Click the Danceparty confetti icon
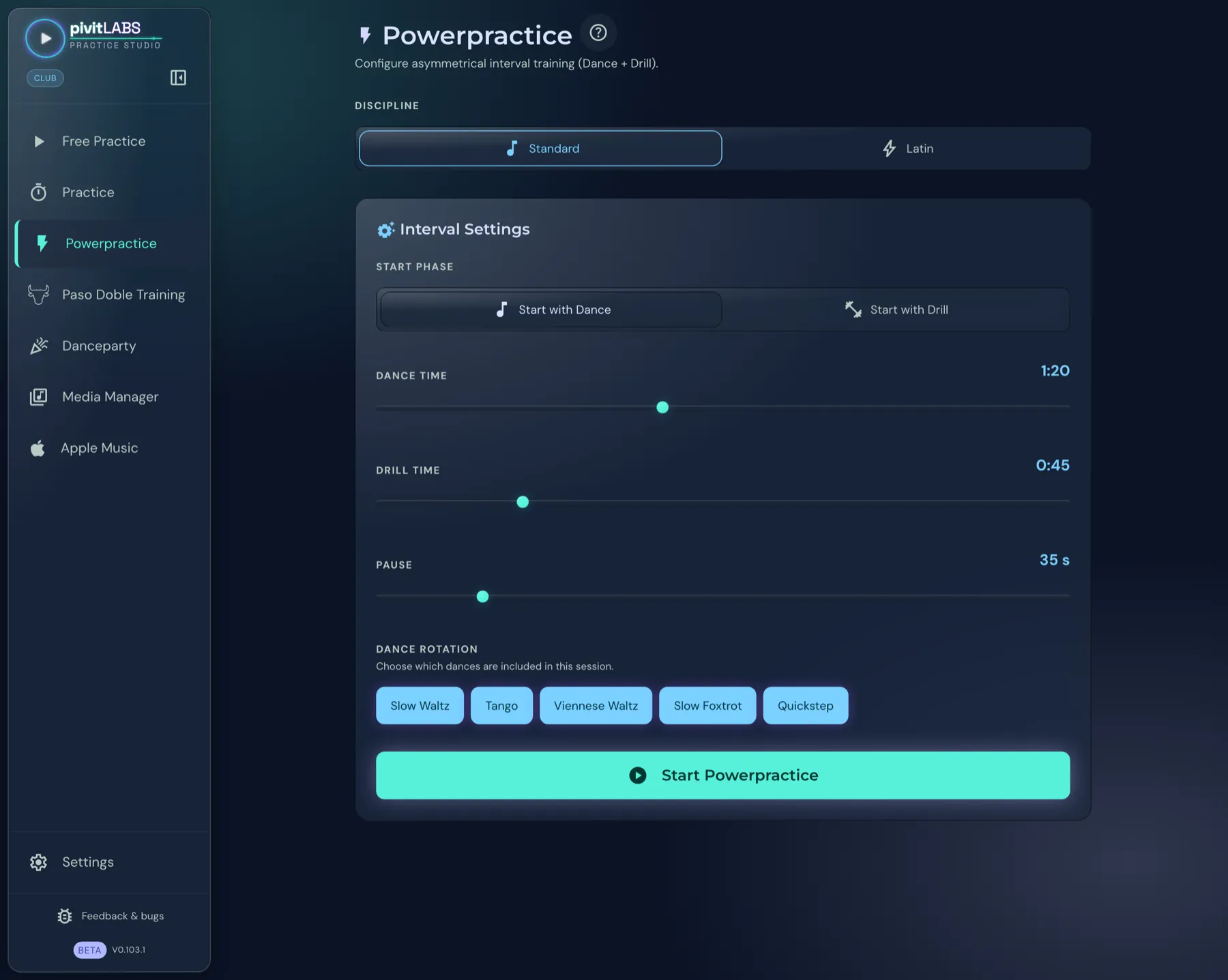Viewport: 1228px width, 980px height. click(39, 346)
